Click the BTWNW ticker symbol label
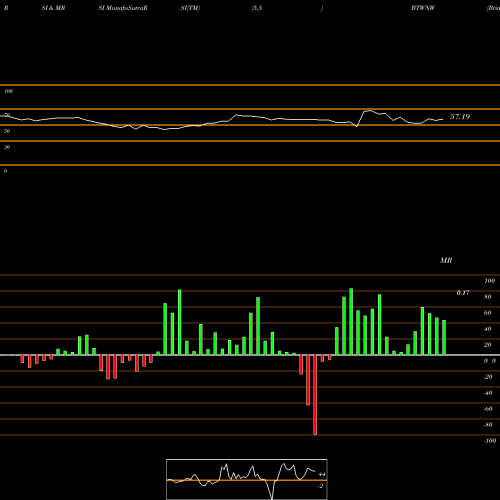This screenshot has height=500, width=500. click(x=423, y=8)
